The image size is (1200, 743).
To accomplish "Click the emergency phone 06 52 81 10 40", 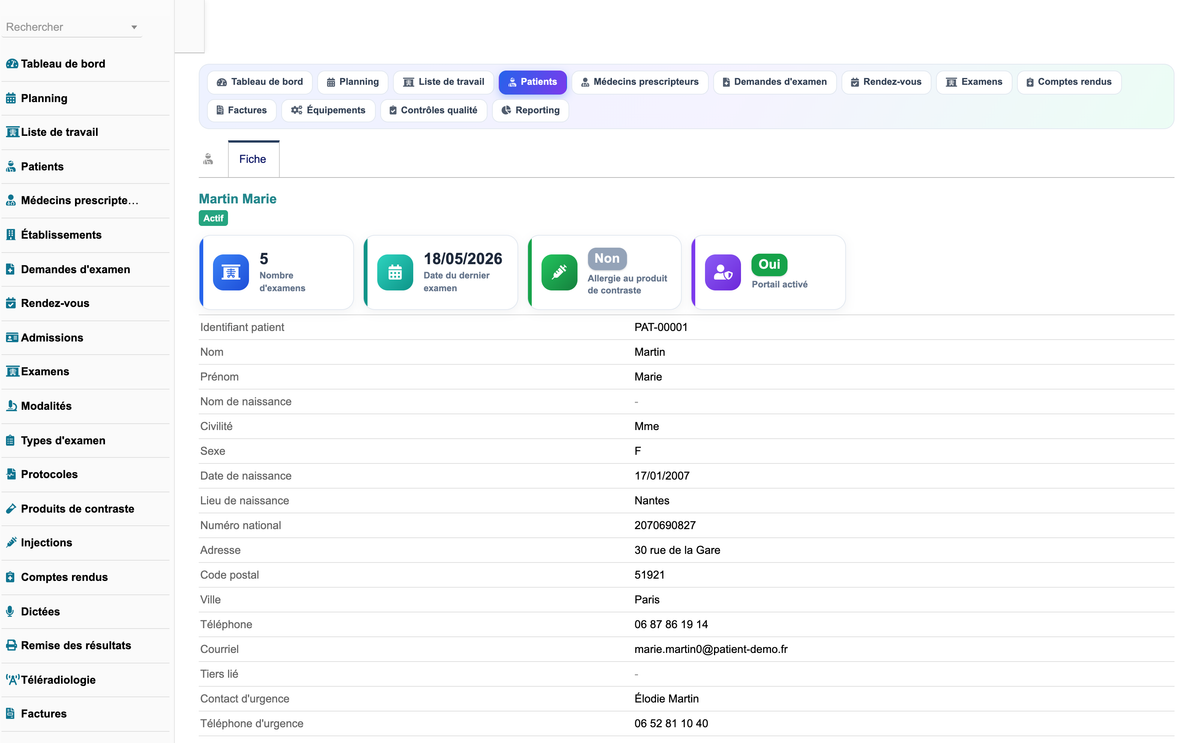I will point(671,723).
